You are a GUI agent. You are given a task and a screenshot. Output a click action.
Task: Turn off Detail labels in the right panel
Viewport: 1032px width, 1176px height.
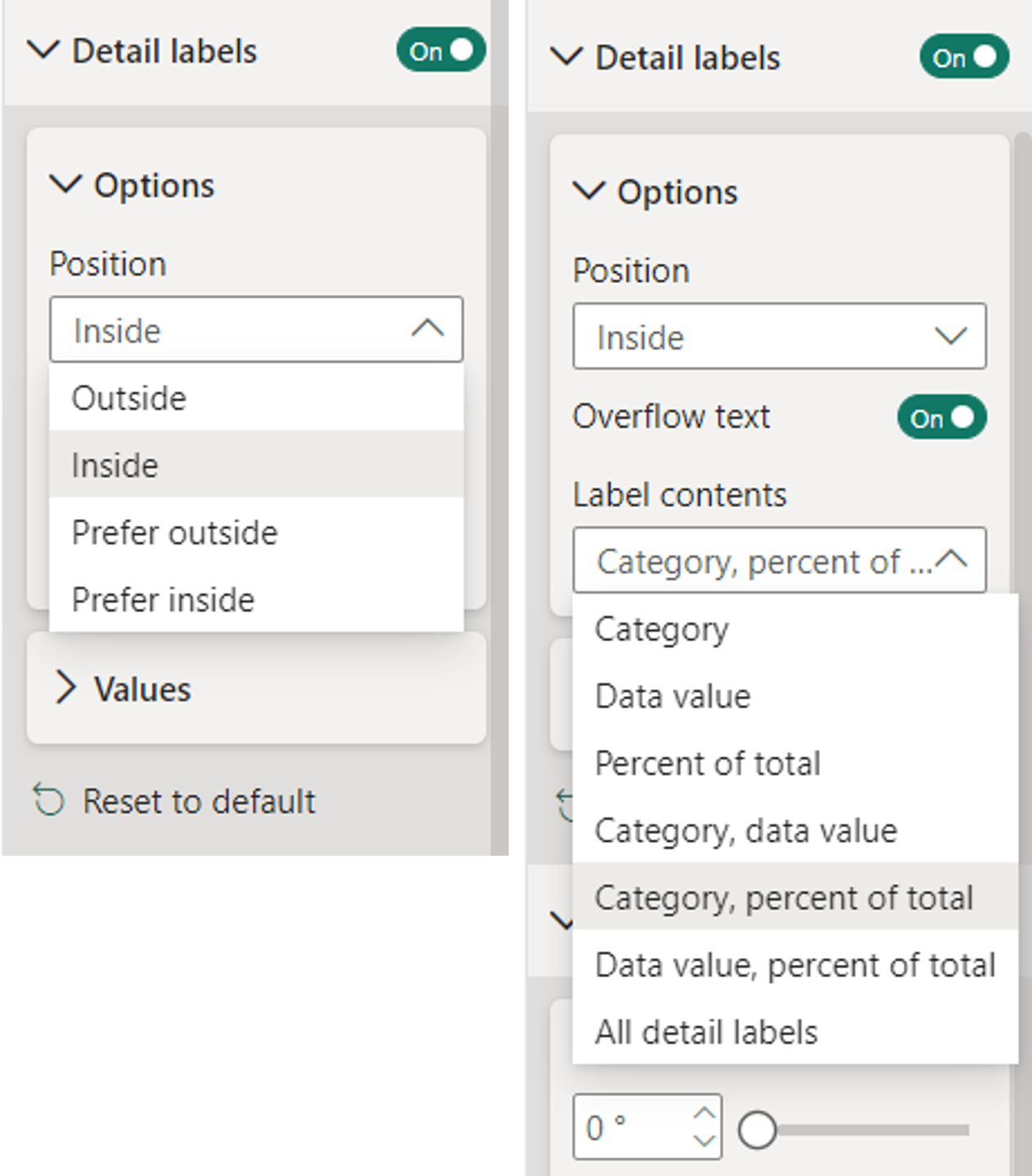(964, 57)
